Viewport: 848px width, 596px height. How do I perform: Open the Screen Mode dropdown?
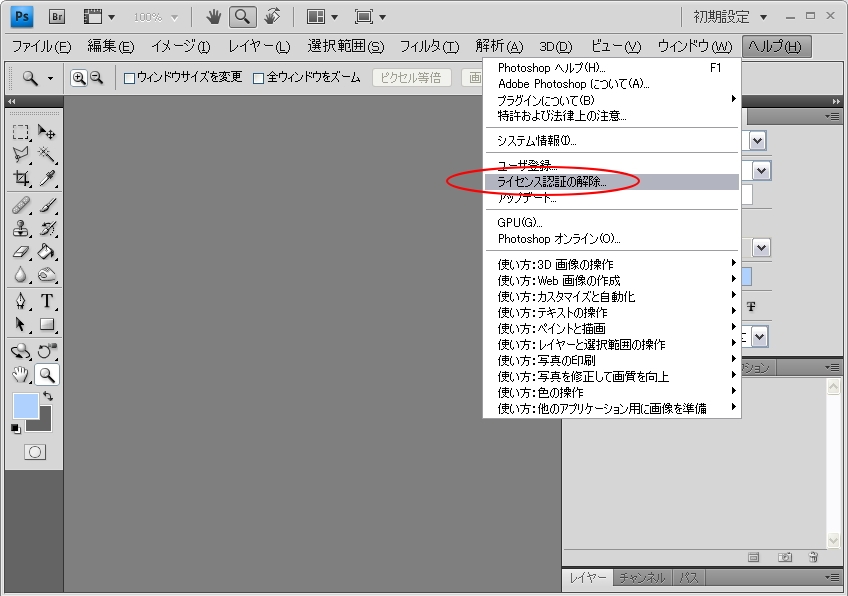coord(370,17)
